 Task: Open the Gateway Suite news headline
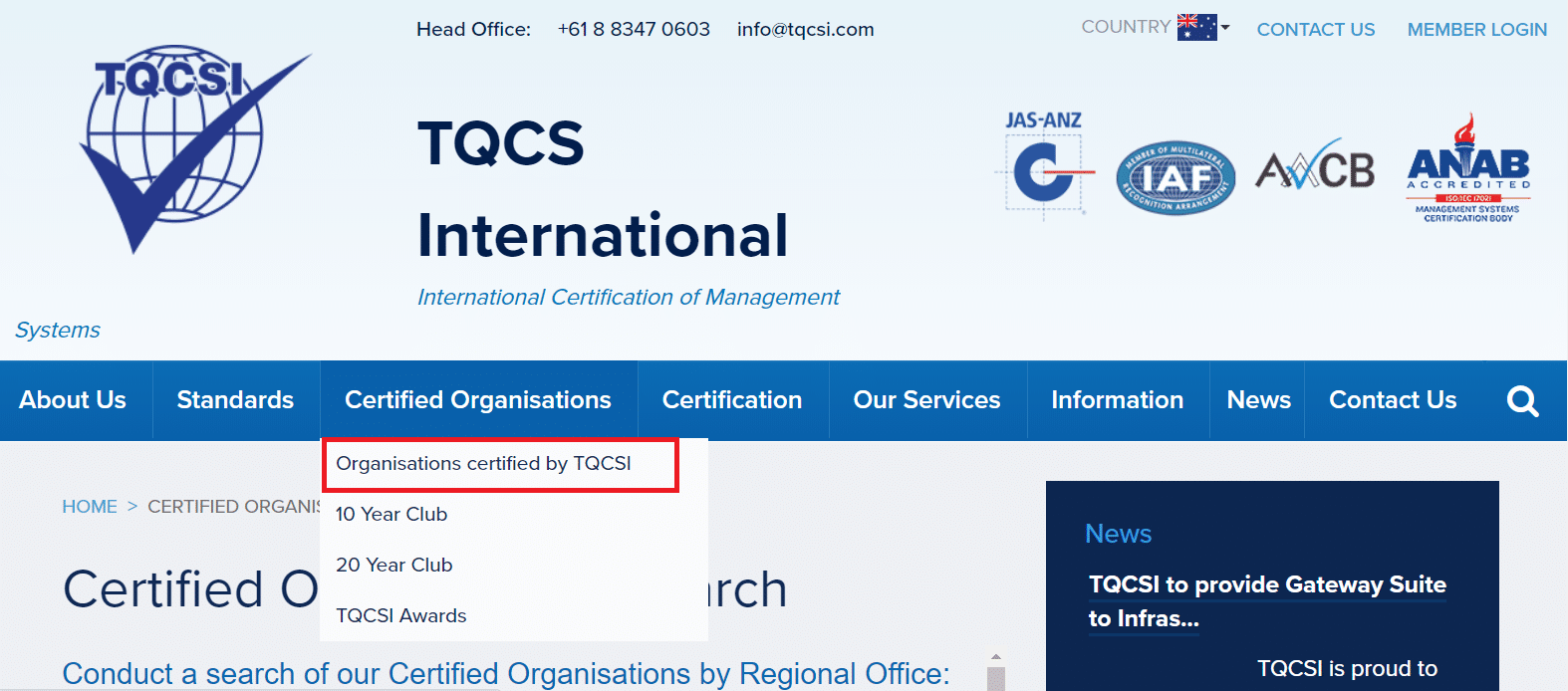[1267, 601]
